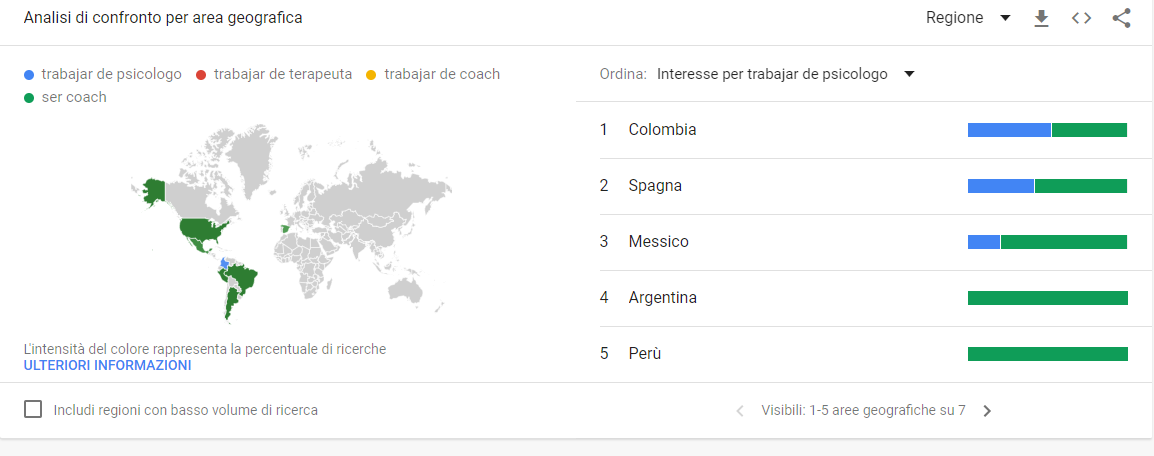Screen dimensions: 1154x456
Task: Select Colombia in the ranking list
Action: (662, 130)
